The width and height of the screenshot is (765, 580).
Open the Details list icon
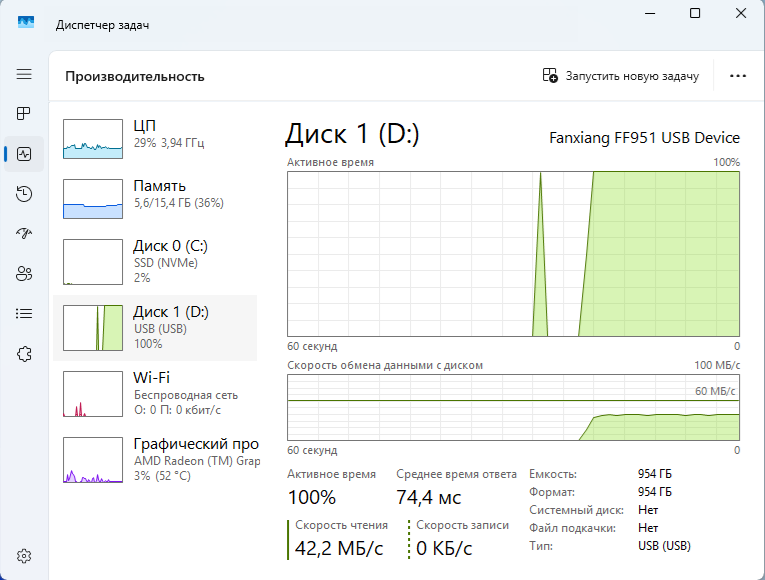click(24, 313)
